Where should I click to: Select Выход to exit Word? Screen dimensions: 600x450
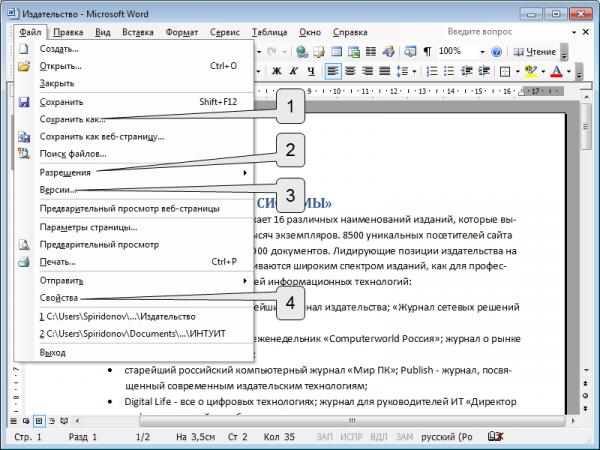pos(134,352)
